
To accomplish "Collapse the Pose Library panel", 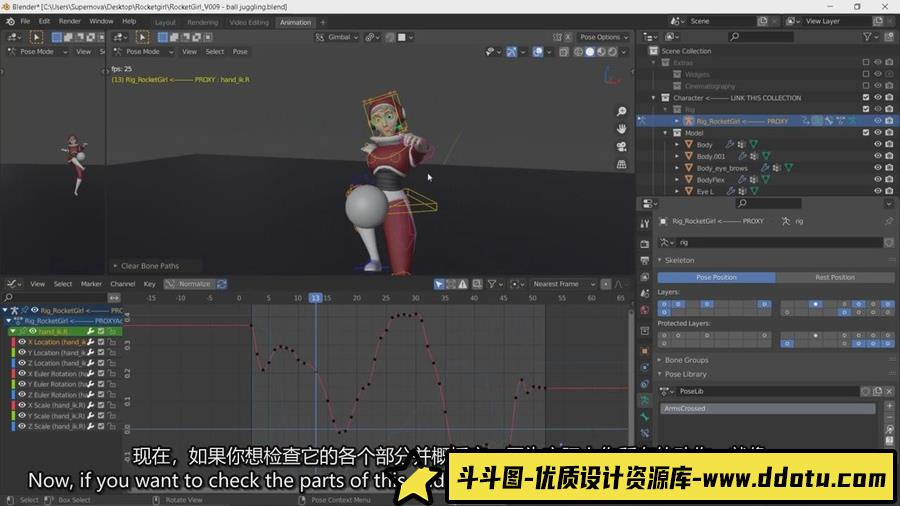I will pyautogui.click(x=660, y=374).
